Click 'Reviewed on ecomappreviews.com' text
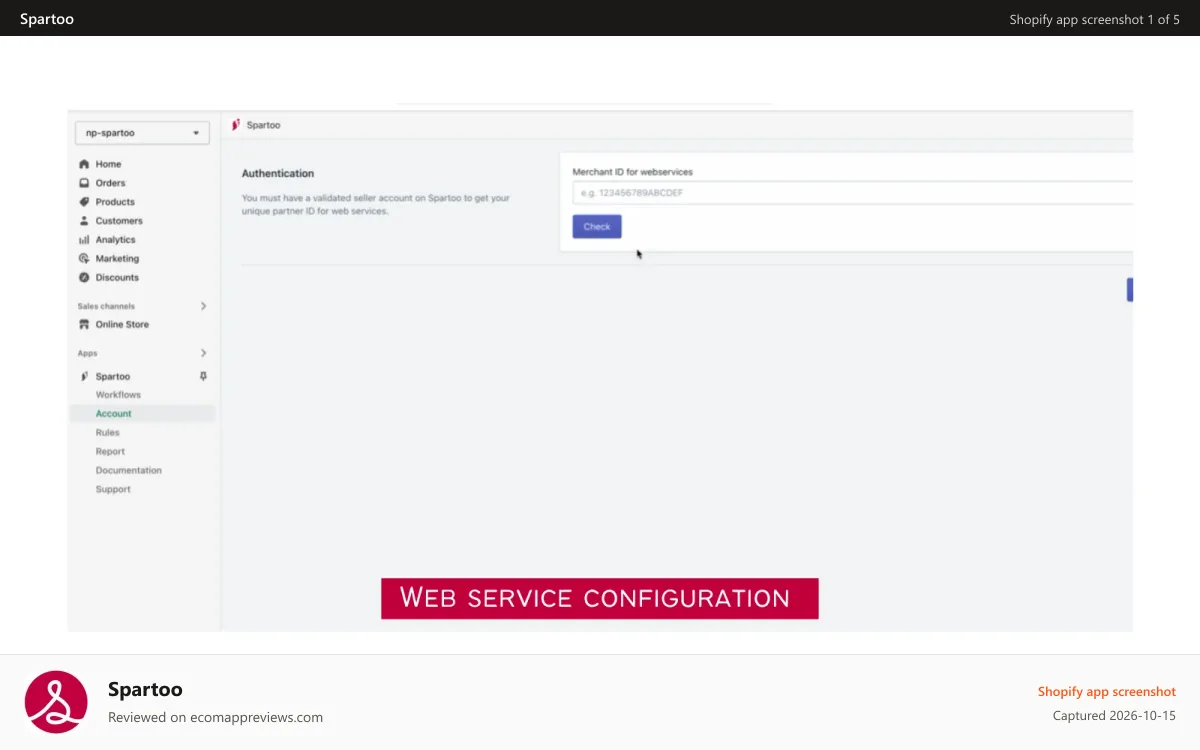This screenshot has width=1200, height=750. [215, 717]
